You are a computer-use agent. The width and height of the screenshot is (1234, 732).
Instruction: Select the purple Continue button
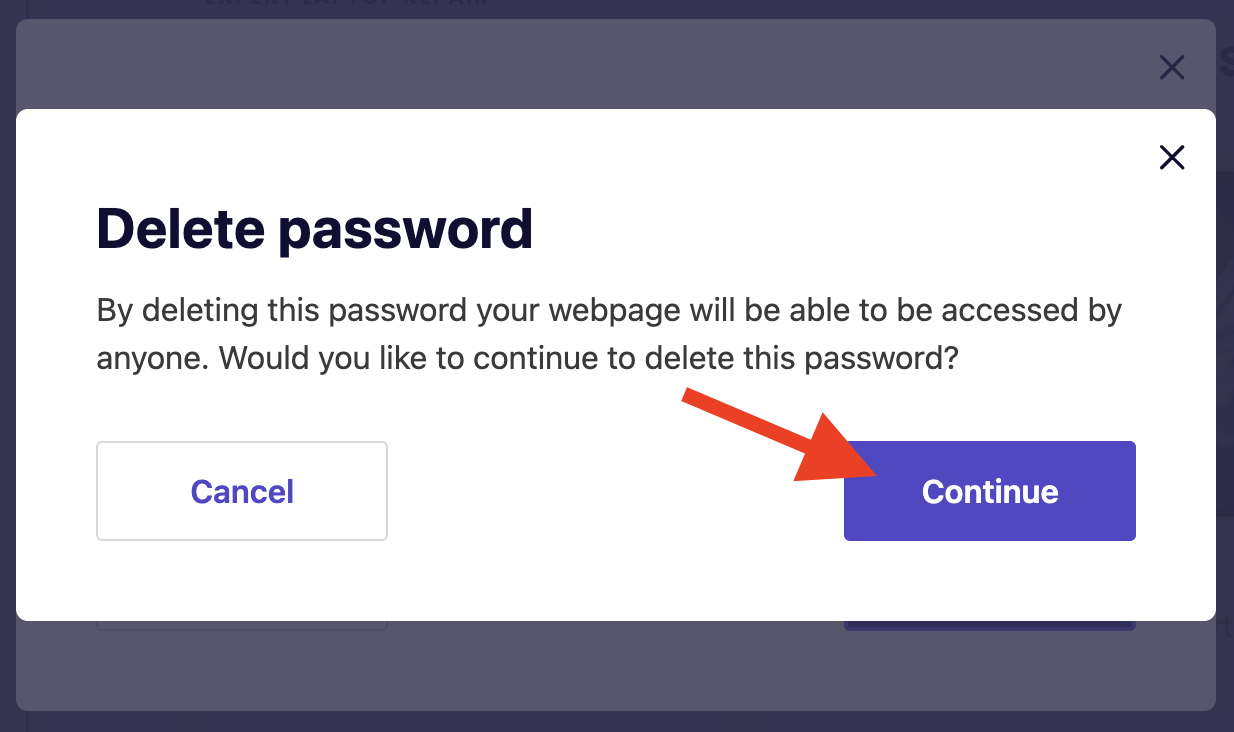point(989,491)
